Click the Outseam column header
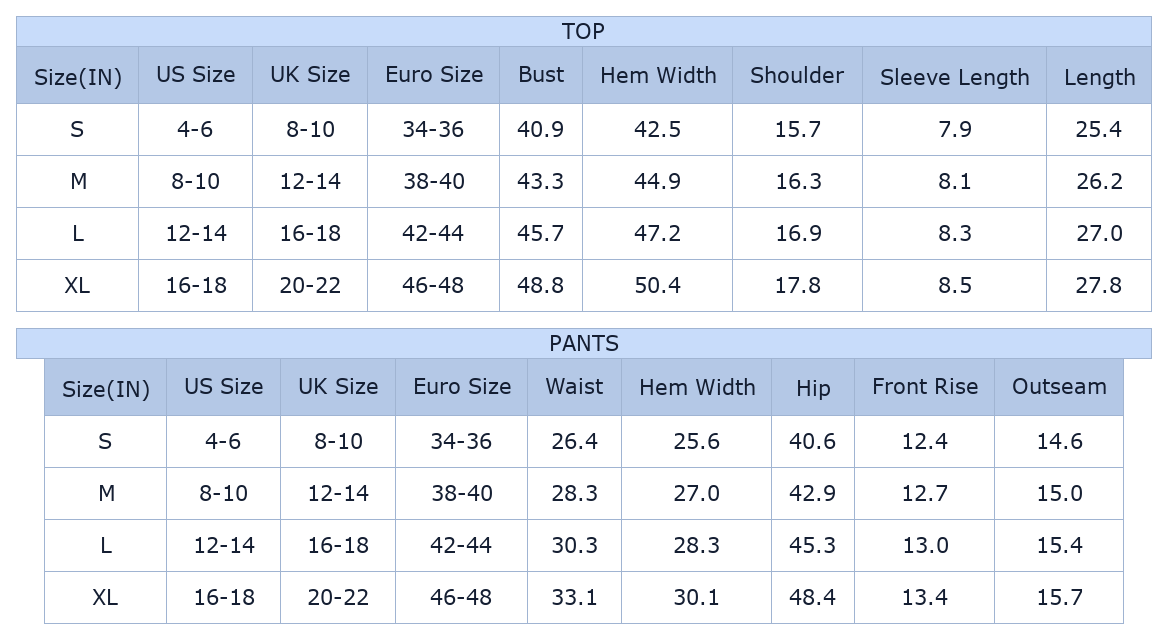Image resolution: width=1167 pixels, height=644 pixels. [1059, 387]
